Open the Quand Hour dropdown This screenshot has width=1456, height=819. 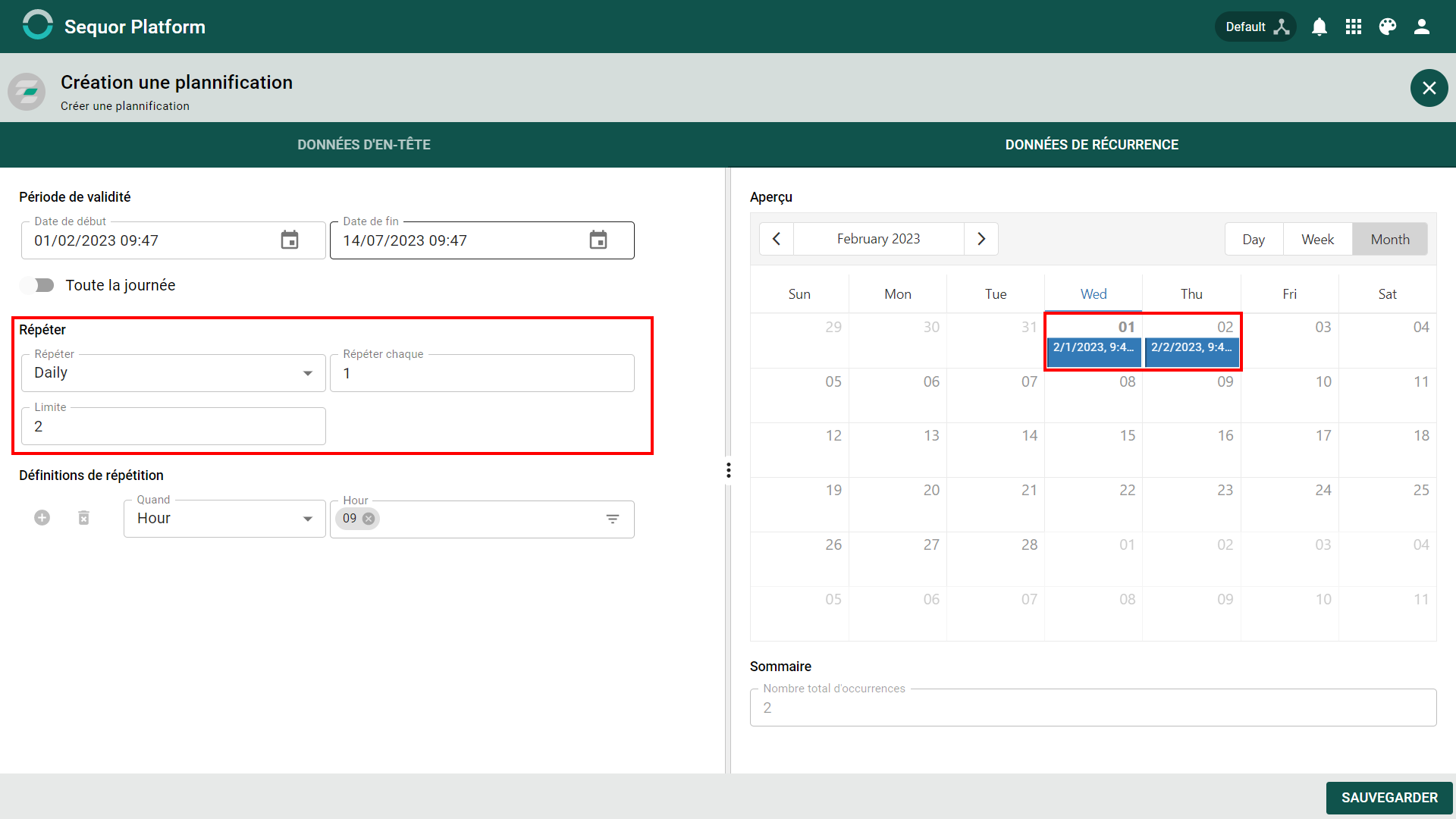(224, 519)
